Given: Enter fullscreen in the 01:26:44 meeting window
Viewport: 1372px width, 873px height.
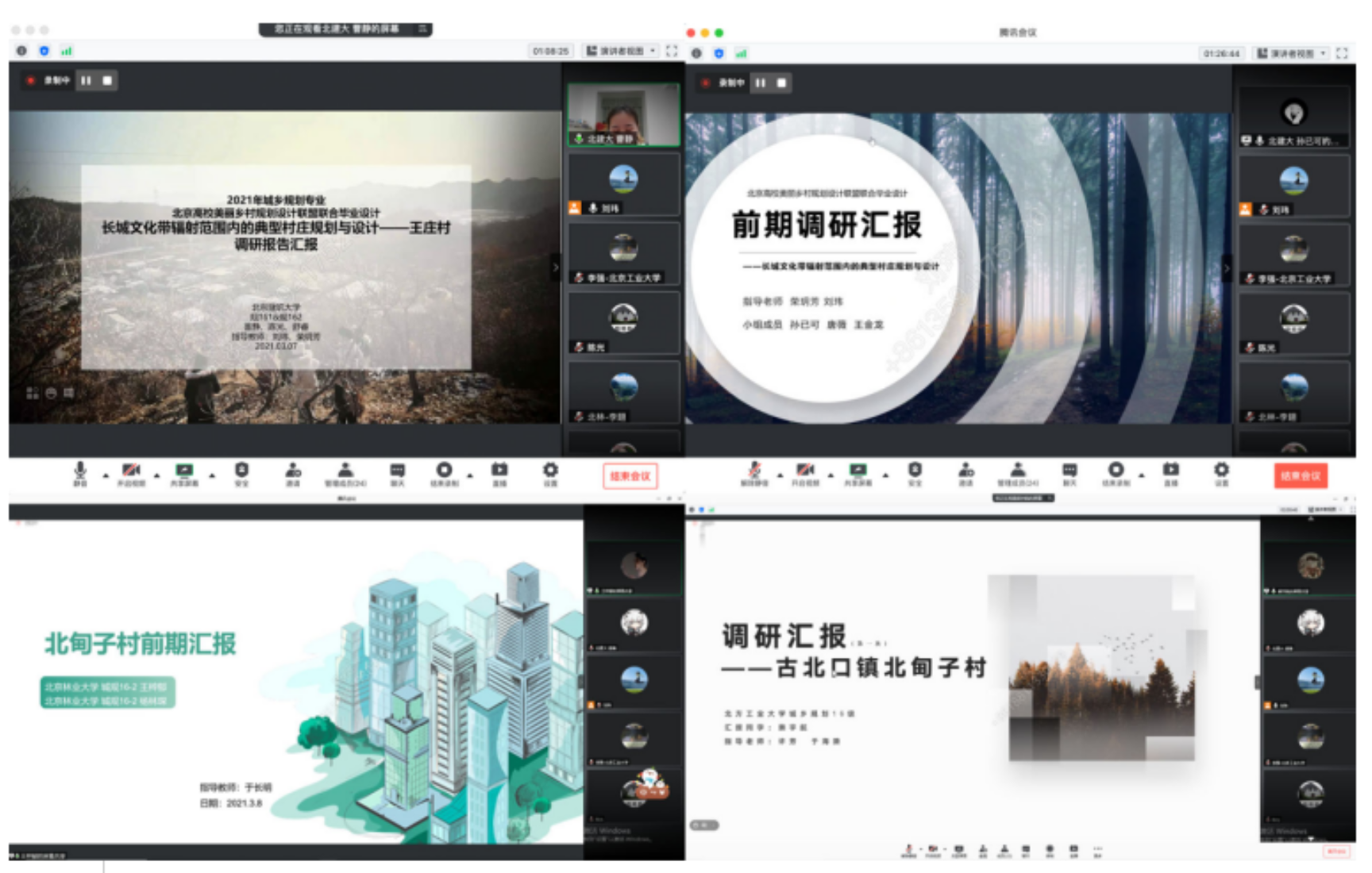Looking at the screenshot, I should point(1342,53).
